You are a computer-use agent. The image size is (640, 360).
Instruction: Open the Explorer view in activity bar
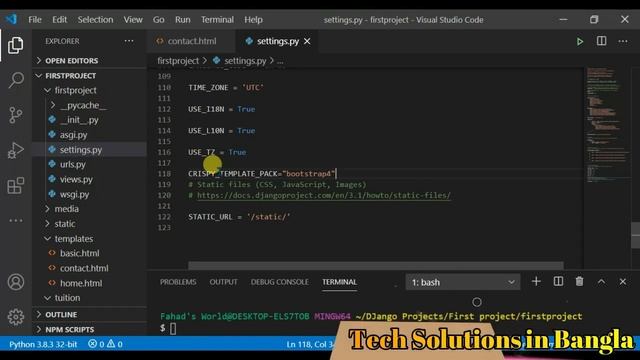16,45
